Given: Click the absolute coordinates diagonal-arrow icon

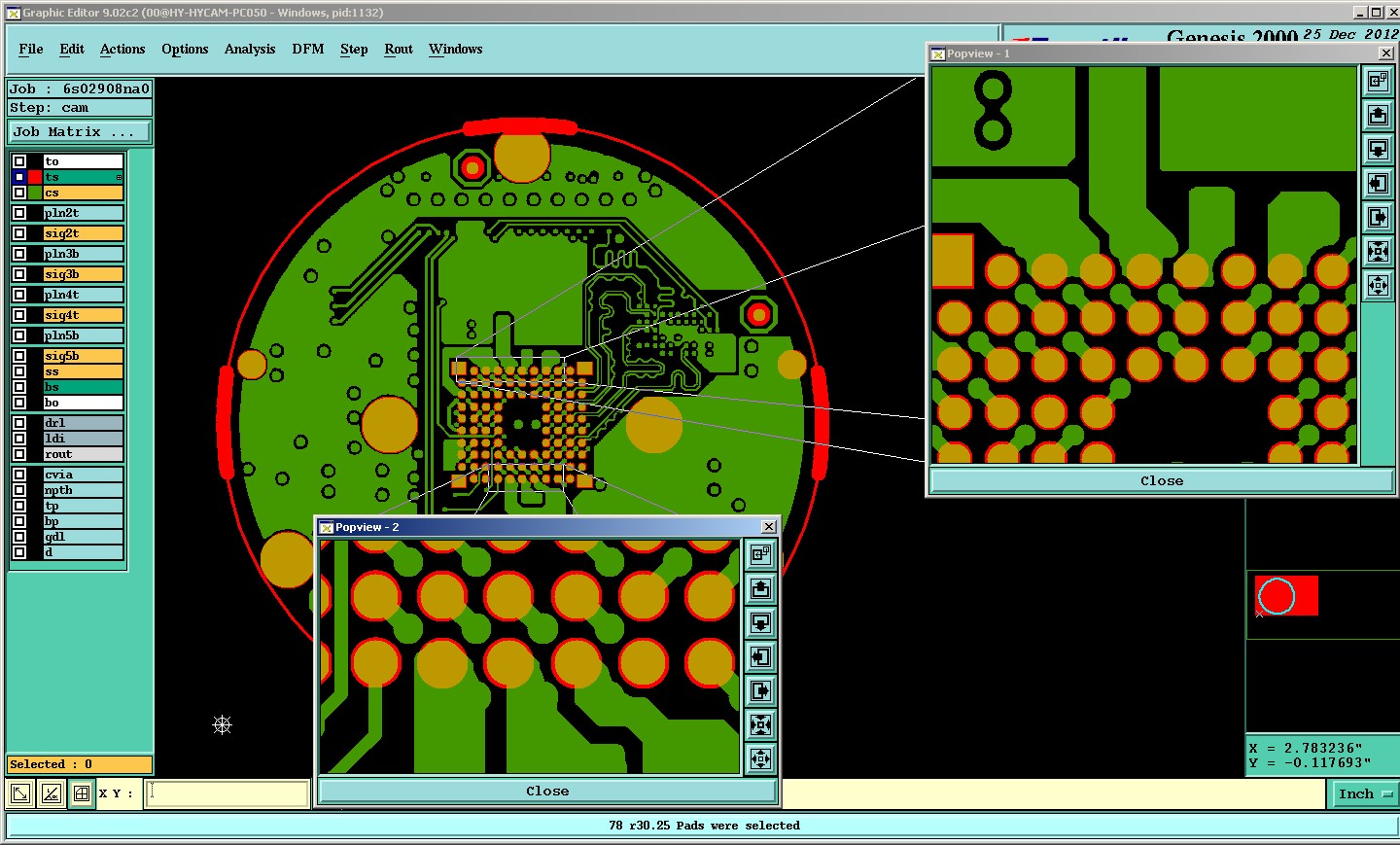Looking at the screenshot, I should [20, 793].
